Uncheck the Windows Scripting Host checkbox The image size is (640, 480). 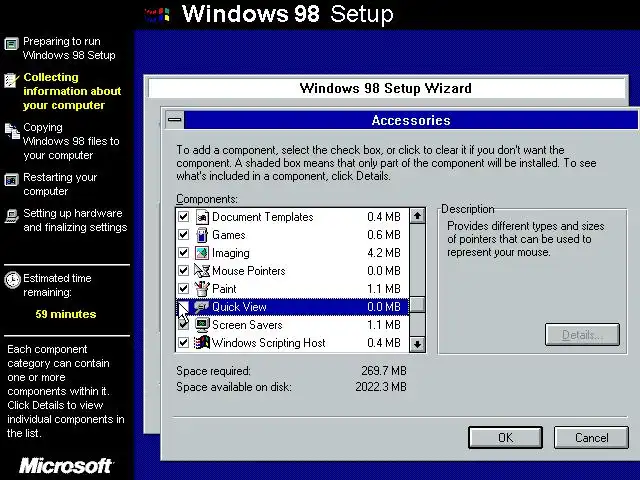pos(184,342)
